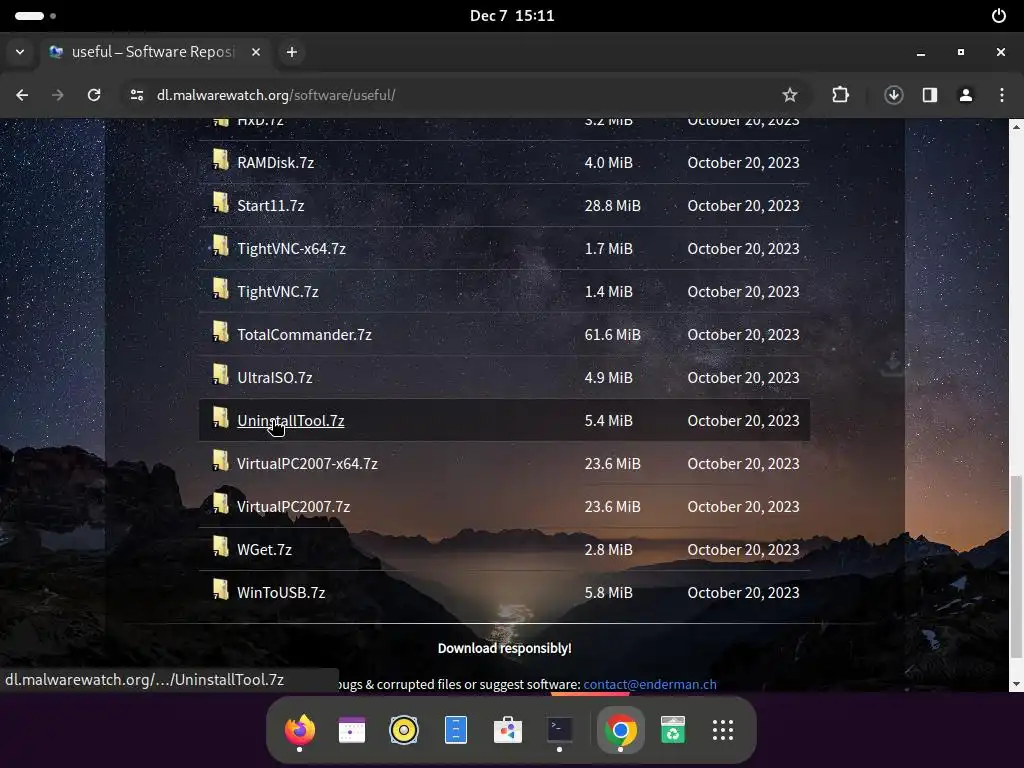
Task: Open the extensions puzzle icon
Action: 840,95
